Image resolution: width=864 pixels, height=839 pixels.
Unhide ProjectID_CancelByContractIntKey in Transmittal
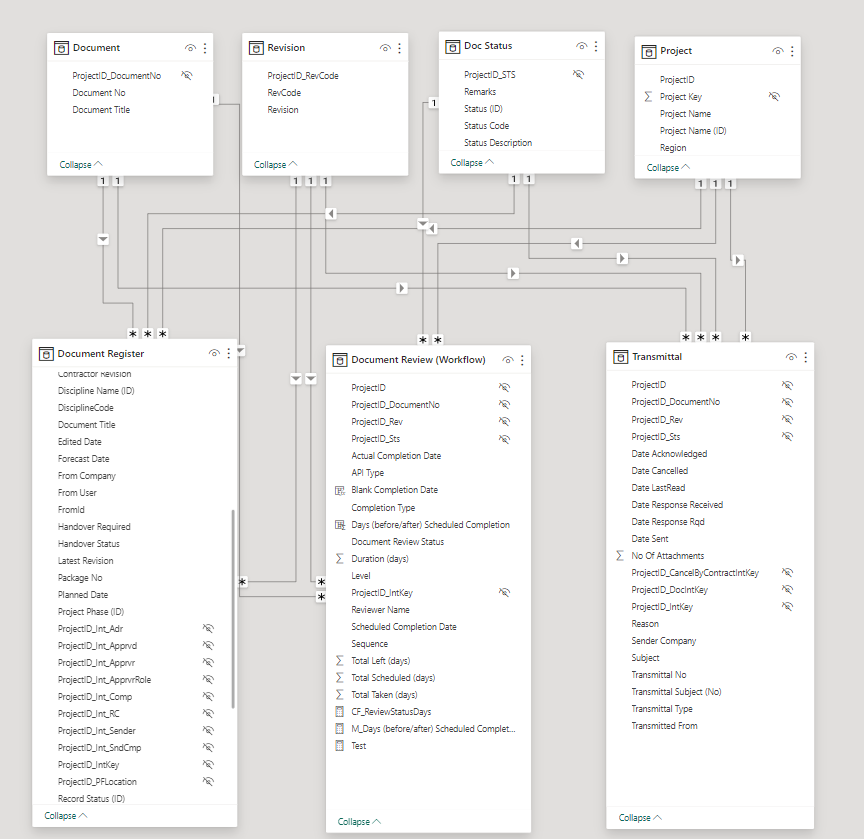click(x=787, y=572)
